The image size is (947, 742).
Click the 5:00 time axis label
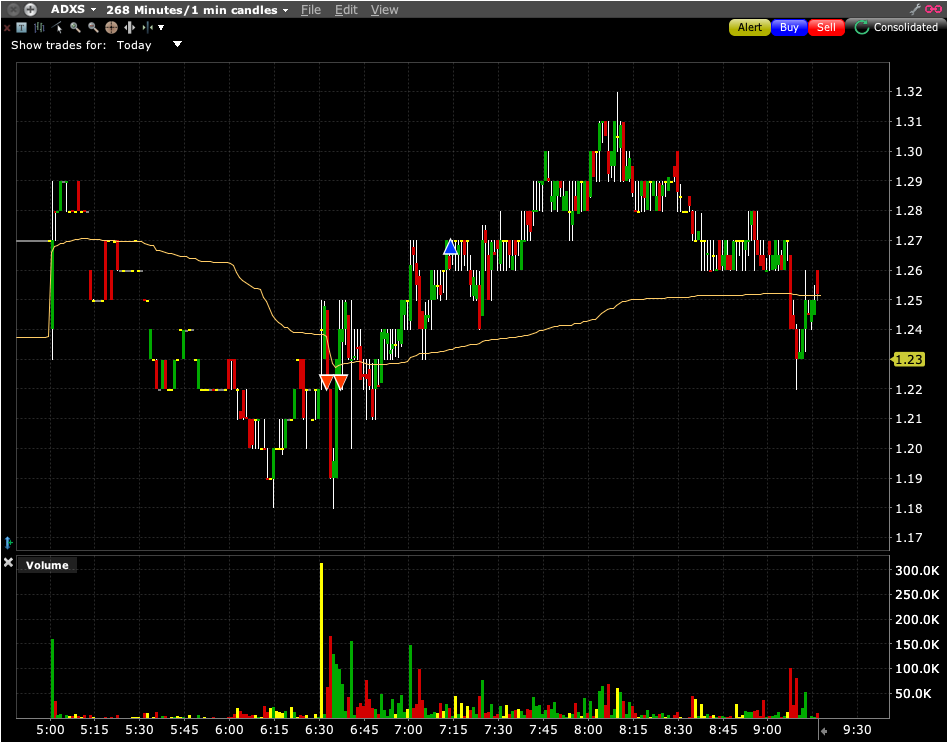[x=51, y=730]
